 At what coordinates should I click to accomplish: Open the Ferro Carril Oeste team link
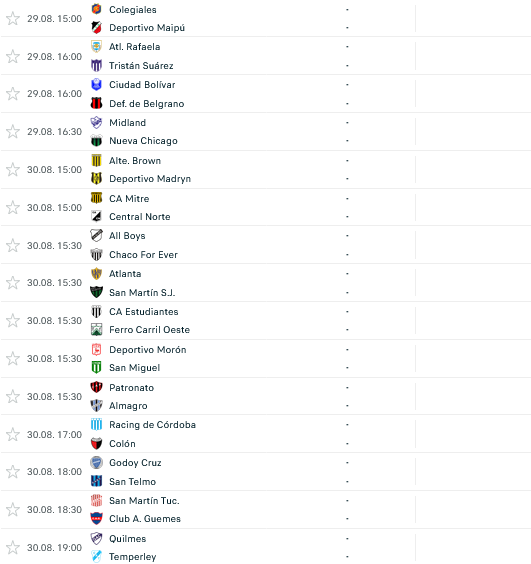149,330
